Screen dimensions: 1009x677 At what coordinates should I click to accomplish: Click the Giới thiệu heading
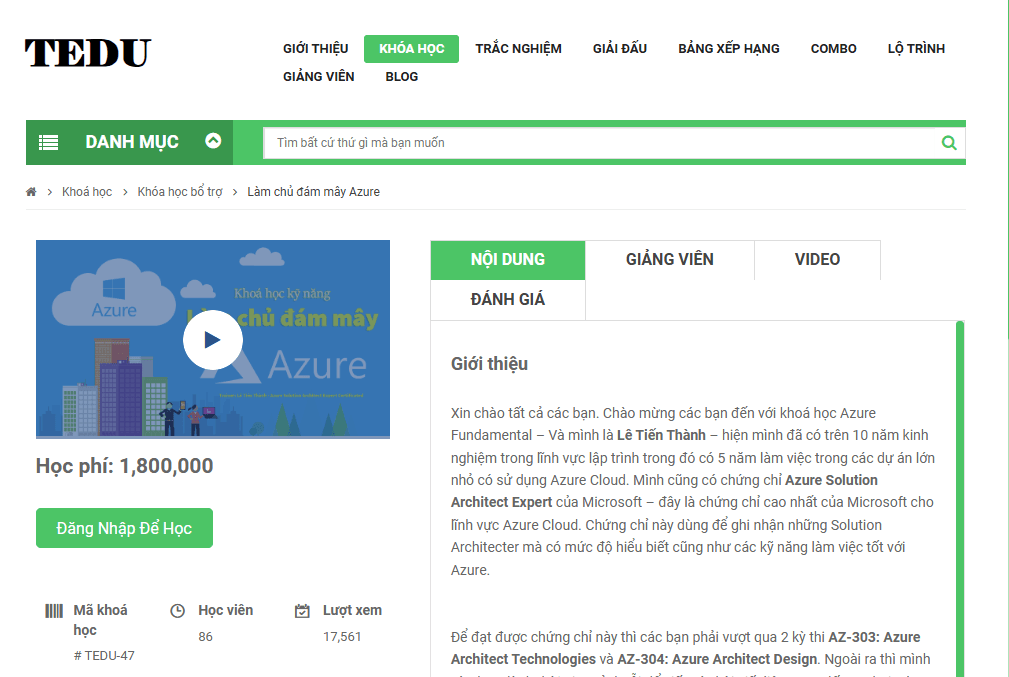pyautogui.click(x=489, y=364)
